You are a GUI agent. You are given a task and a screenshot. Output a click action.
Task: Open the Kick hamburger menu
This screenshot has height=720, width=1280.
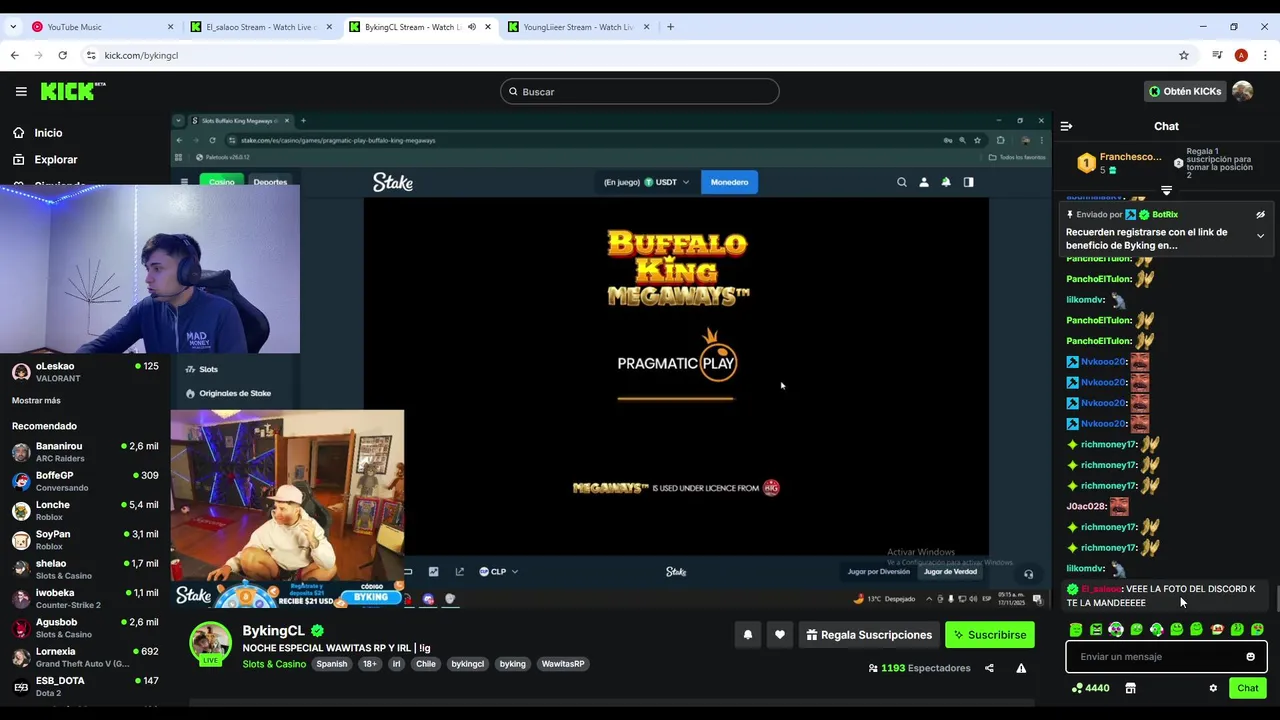pos(21,91)
